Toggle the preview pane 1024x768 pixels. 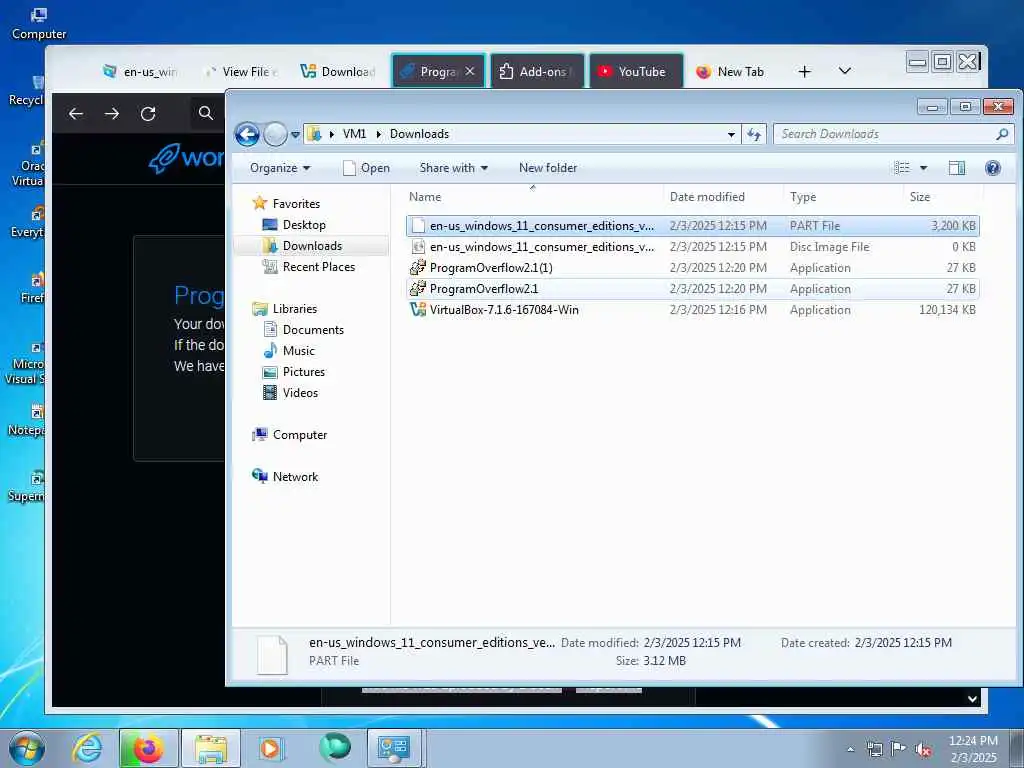click(x=957, y=168)
